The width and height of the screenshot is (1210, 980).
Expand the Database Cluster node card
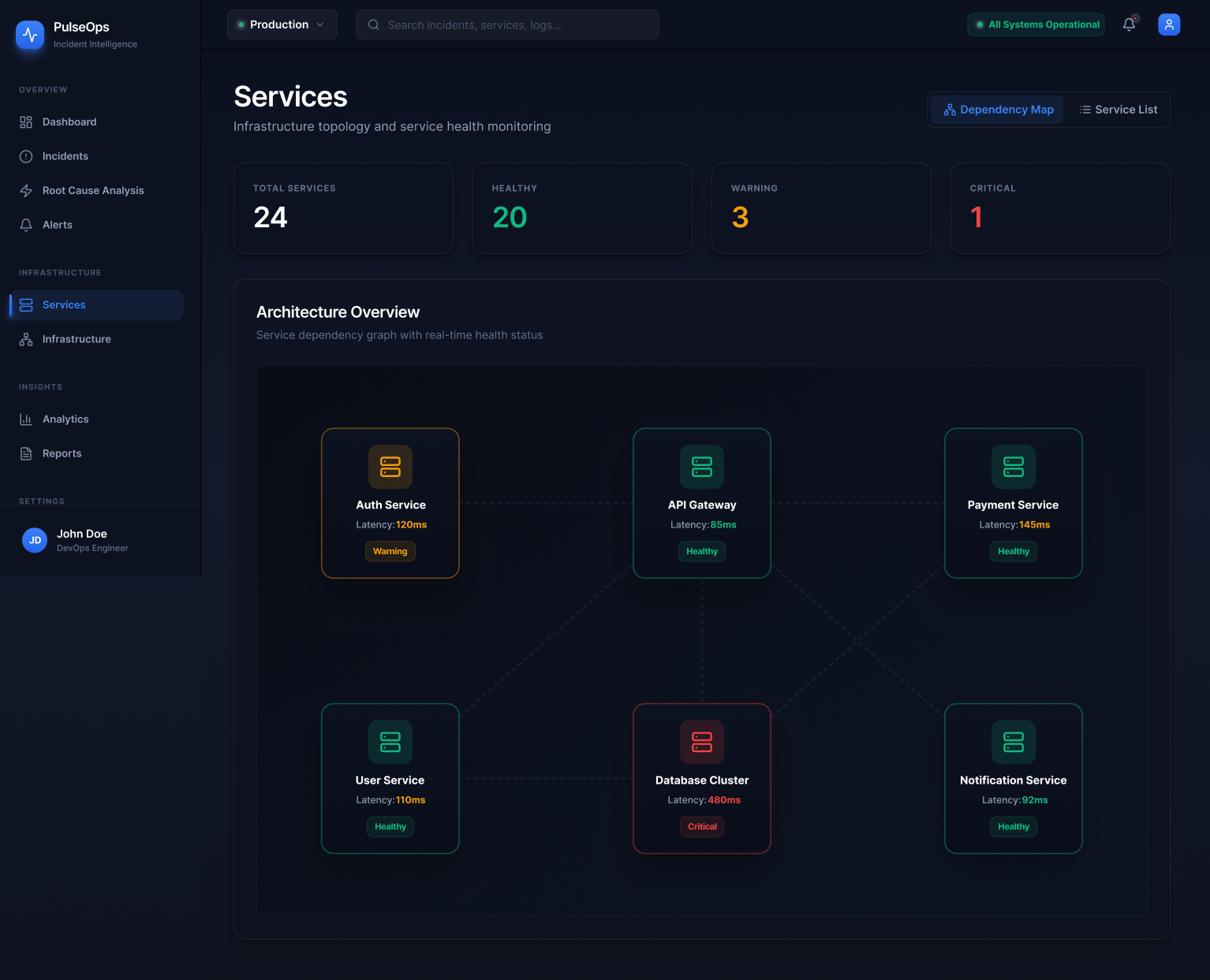(701, 779)
